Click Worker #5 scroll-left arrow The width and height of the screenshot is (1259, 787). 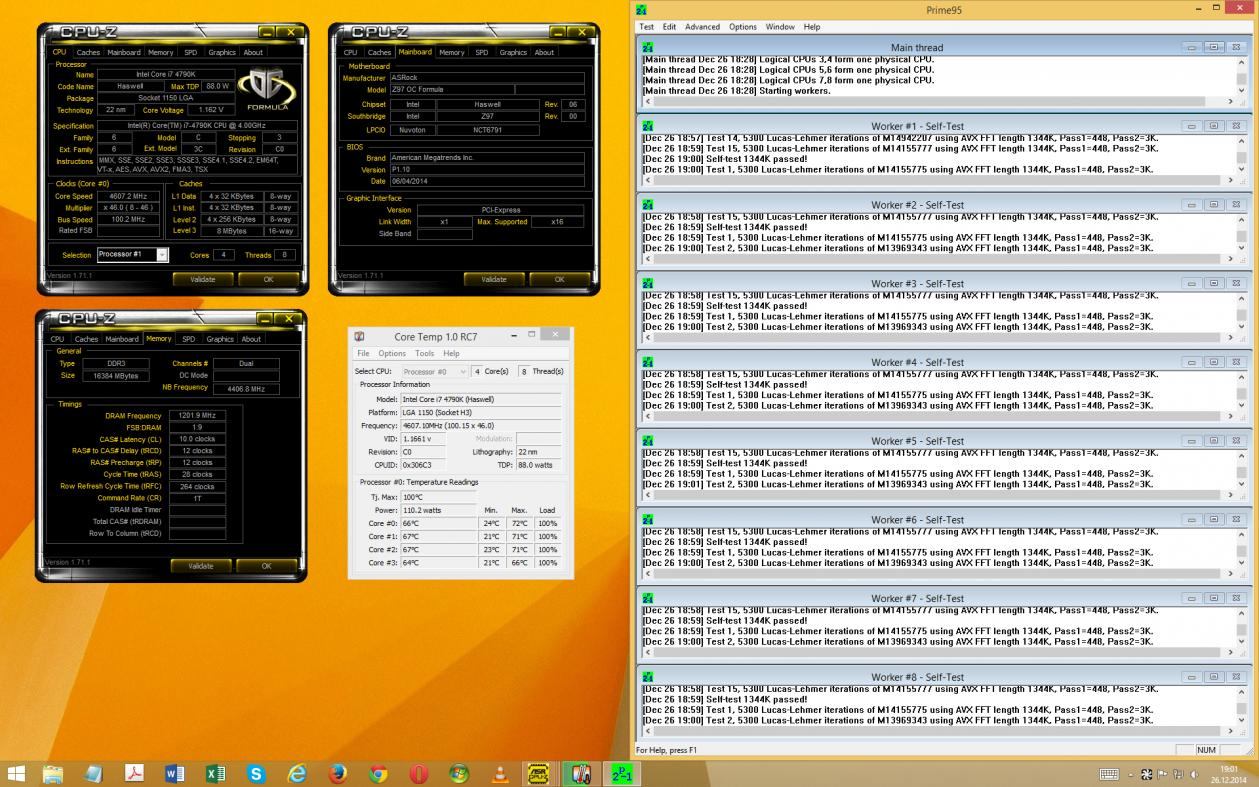[646, 496]
